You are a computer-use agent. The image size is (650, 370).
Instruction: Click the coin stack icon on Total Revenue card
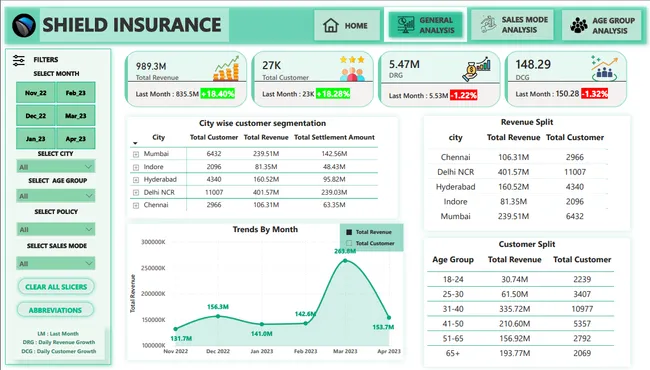pyautogui.click(x=226, y=68)
